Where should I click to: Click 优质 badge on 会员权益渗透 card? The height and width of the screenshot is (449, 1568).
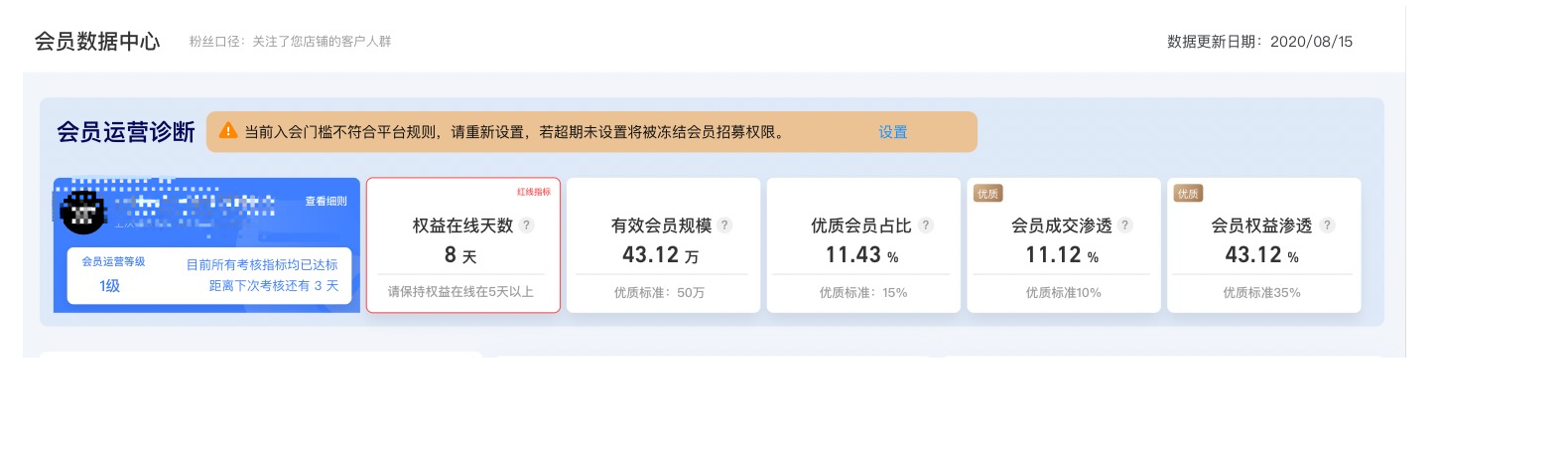pos(1188,194)
